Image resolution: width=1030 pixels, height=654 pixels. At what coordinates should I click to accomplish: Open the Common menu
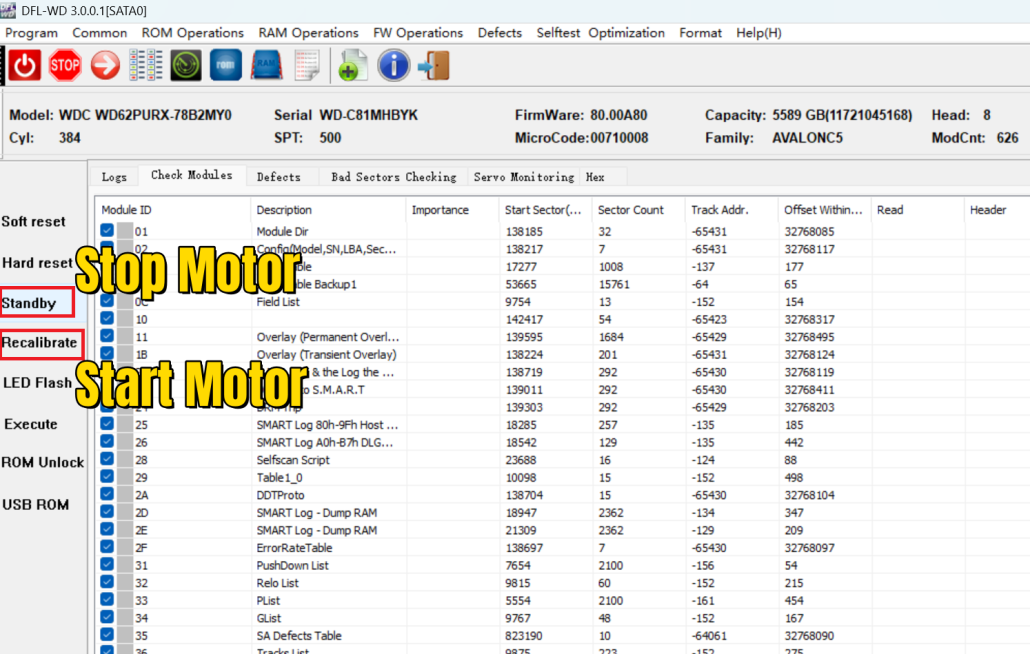click(x=99, y=33)
